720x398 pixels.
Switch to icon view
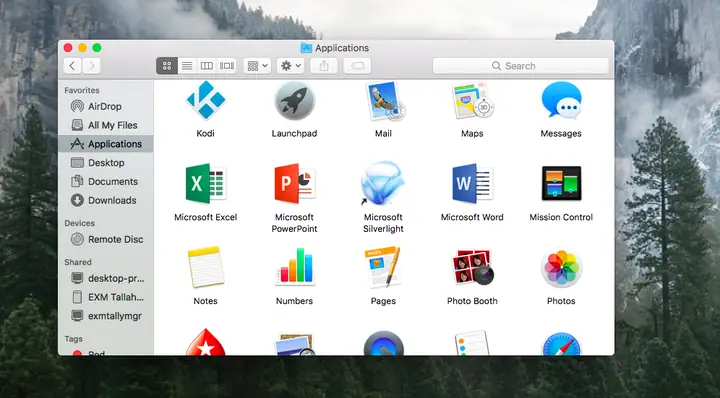tap(167, 66)
